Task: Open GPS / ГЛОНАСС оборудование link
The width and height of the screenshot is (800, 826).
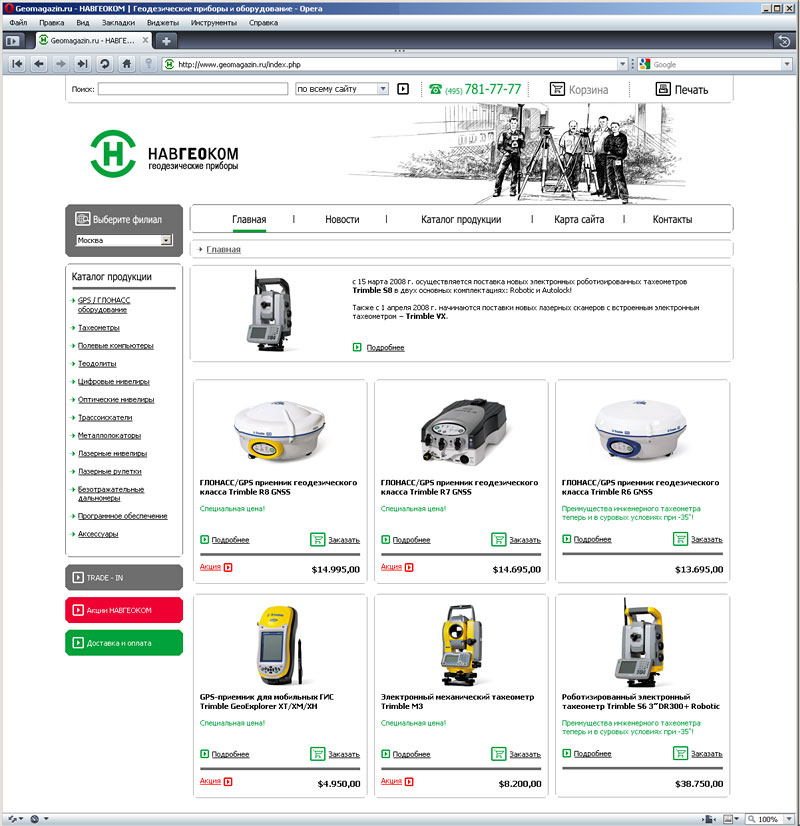Action: pos(104,304)
